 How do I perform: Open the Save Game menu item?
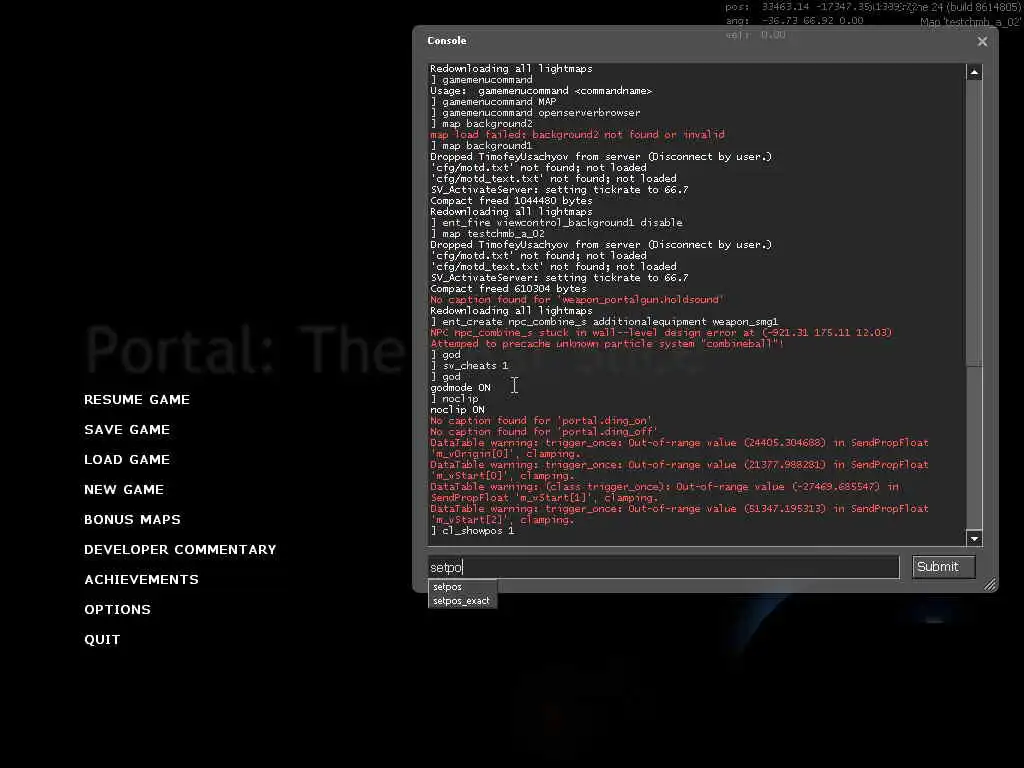point(127,430)
